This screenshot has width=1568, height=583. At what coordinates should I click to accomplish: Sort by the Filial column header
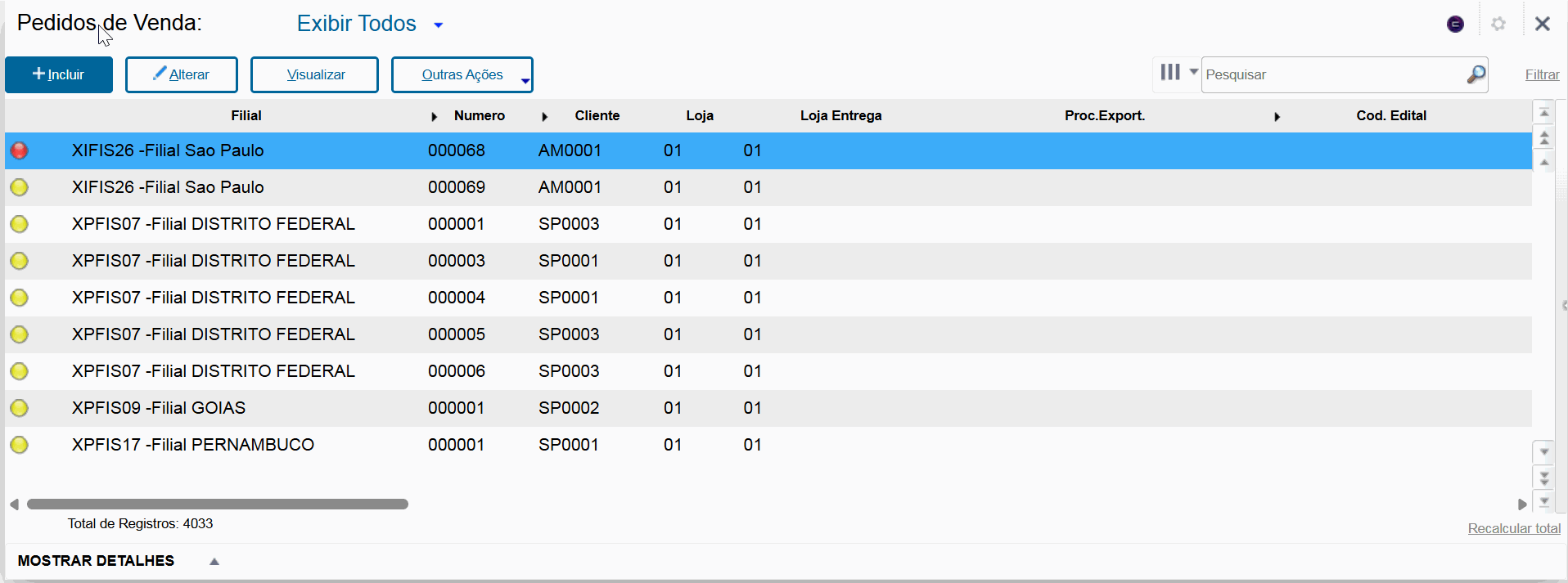click(x=246, y=115)
